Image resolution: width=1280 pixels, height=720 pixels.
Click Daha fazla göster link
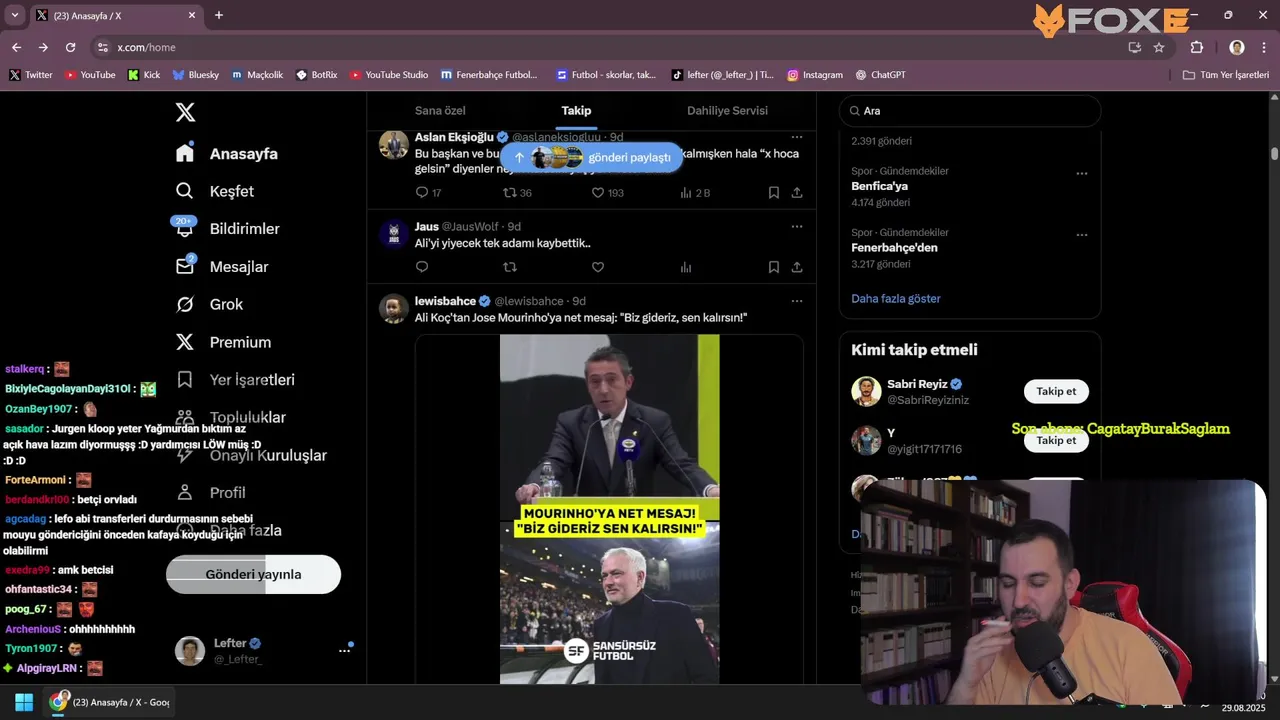point(896,298)
